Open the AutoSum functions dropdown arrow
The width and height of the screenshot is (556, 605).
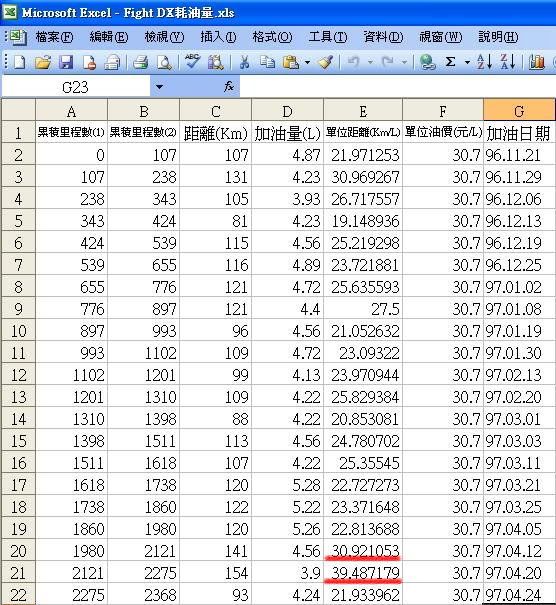click(467, 62)
